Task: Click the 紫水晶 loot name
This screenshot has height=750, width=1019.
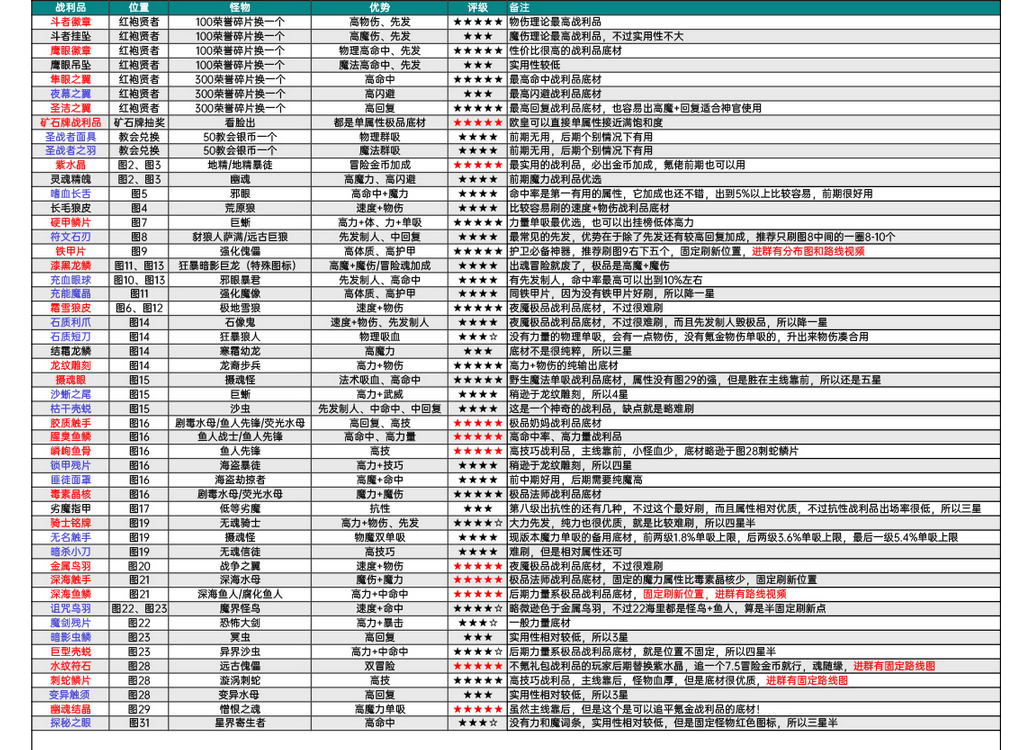Action: tap(70, 165)
